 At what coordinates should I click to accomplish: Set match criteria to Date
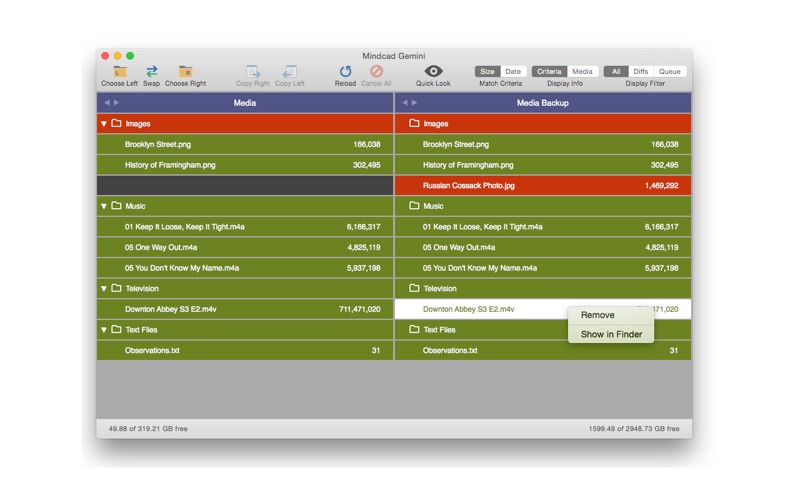(513, 71)
